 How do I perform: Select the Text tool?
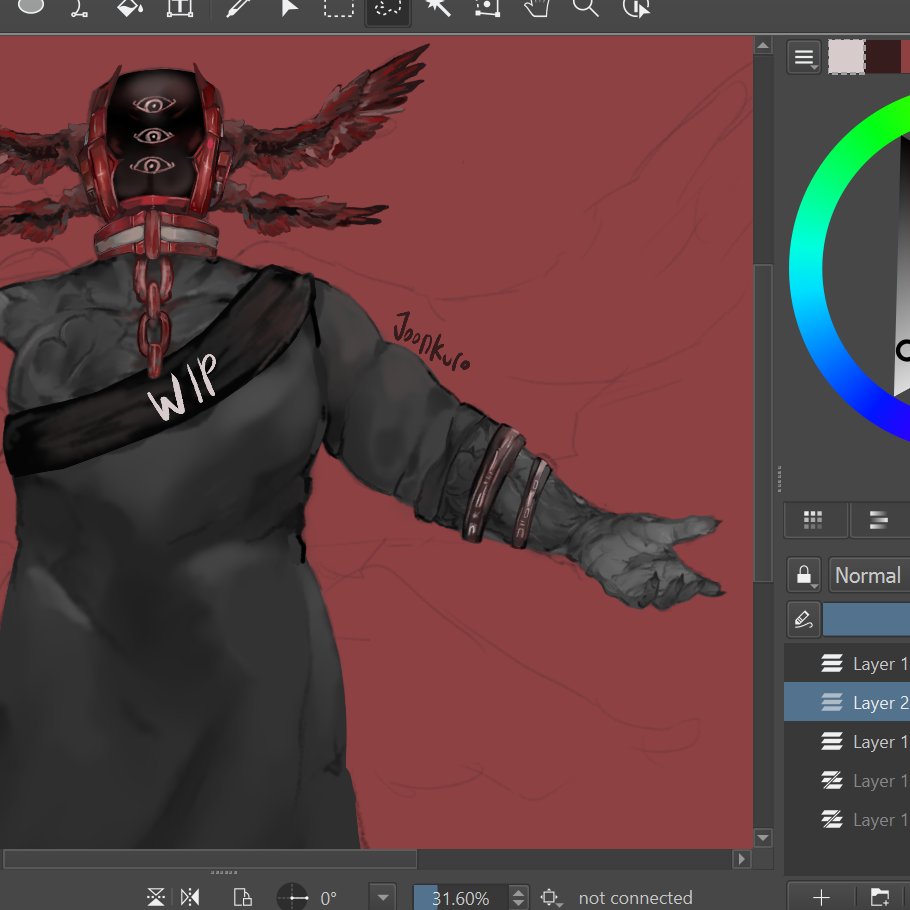180,8
